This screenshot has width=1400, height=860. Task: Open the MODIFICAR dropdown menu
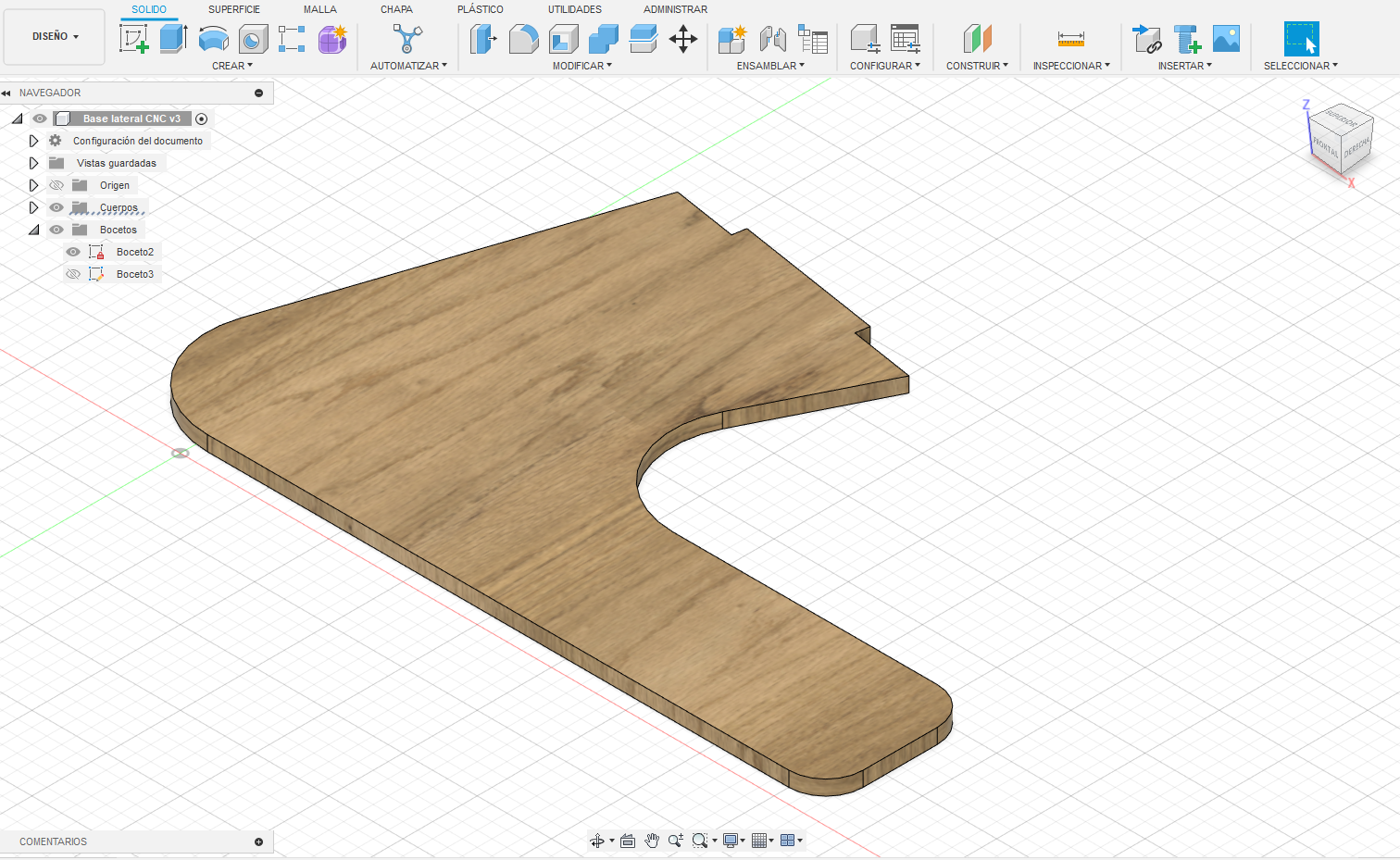coord(582,66)
